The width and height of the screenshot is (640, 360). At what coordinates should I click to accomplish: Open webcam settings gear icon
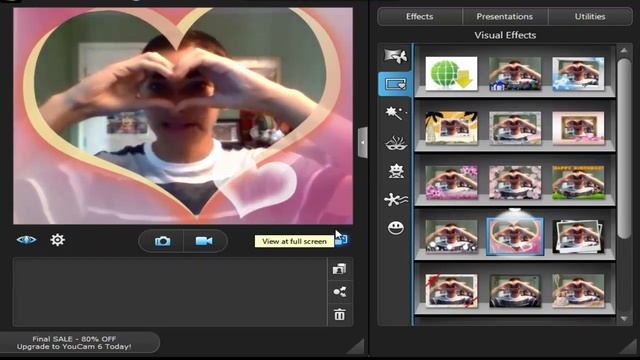[x=58, y=240]
